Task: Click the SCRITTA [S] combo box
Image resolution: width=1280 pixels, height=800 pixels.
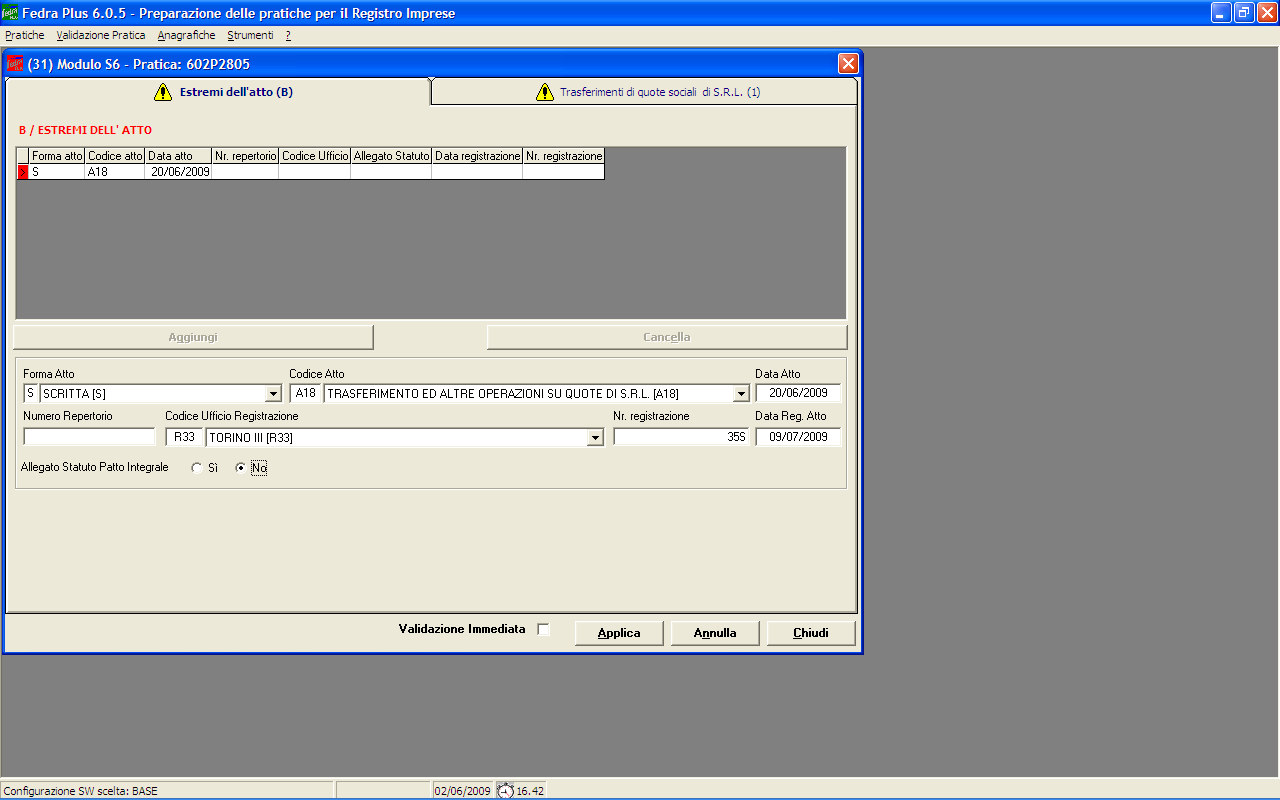Action: pos(160,394)
